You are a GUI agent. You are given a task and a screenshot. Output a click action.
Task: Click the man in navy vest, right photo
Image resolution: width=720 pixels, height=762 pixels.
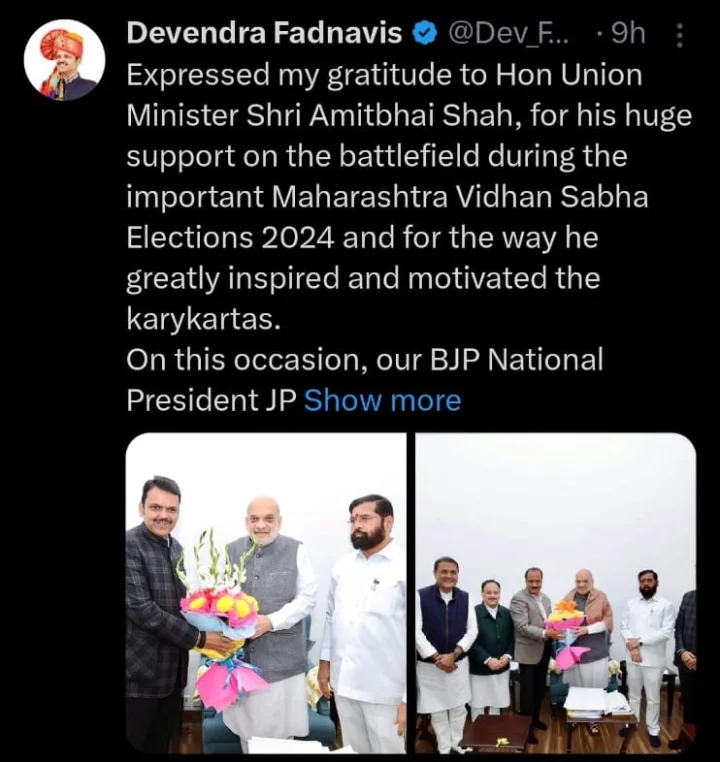(x=444, y=646)
